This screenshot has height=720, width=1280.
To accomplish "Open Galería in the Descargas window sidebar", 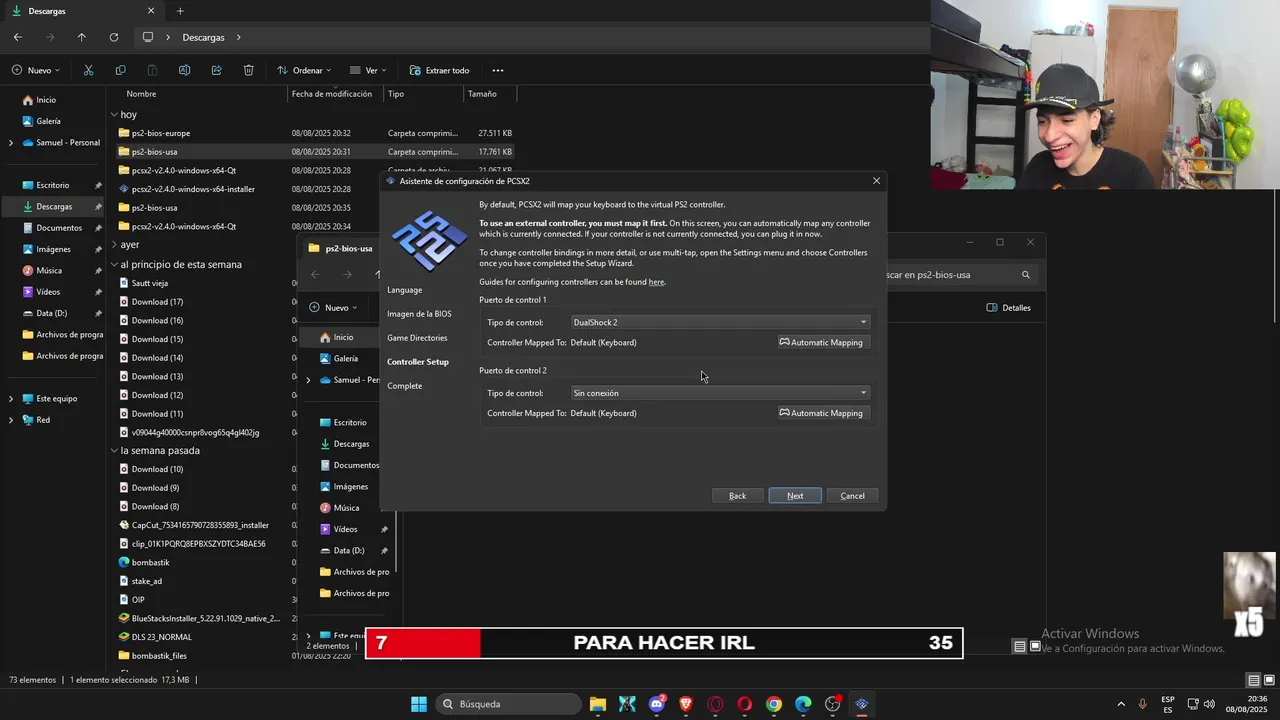I will (x=48, y=121).
